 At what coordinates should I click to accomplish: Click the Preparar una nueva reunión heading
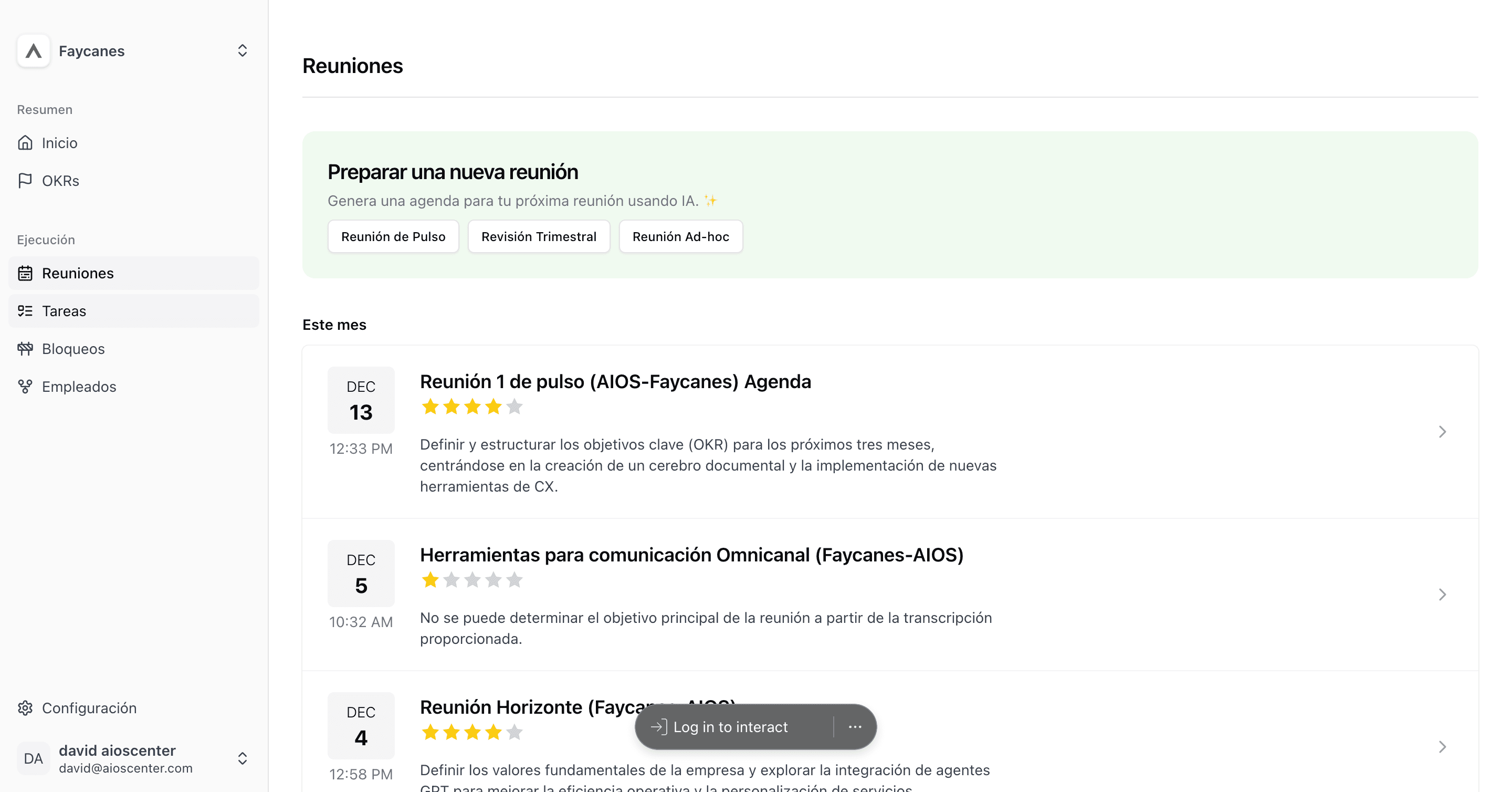click(453, 172)
